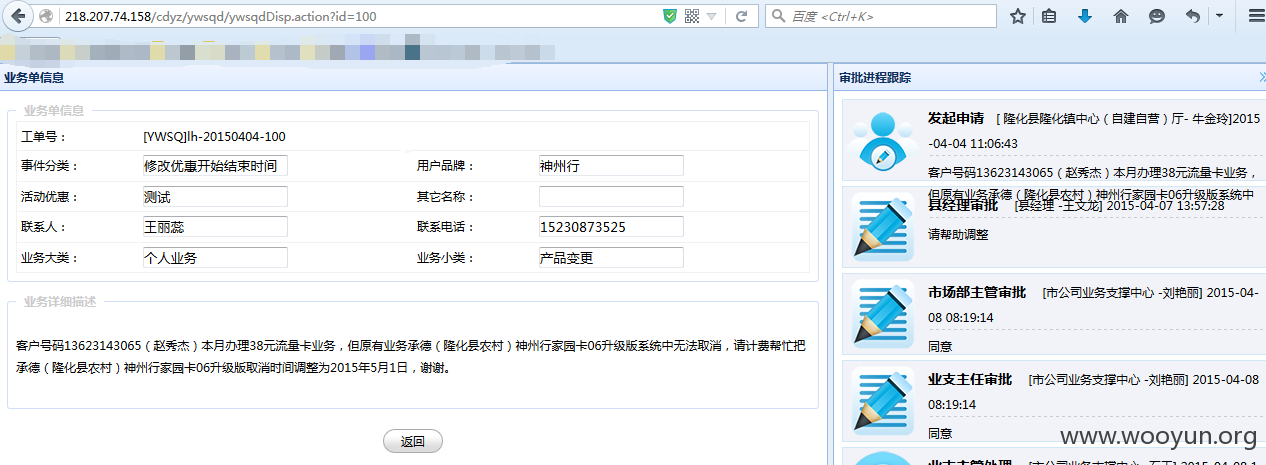1266x465 pixels.
Task: Click the 同意 comment under 业支主任审批
Action: click(x=940, y=434)
